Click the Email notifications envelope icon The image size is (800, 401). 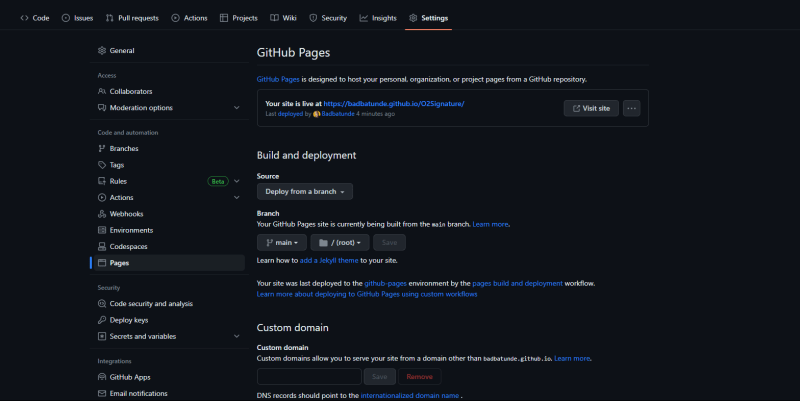click(102, 393)
